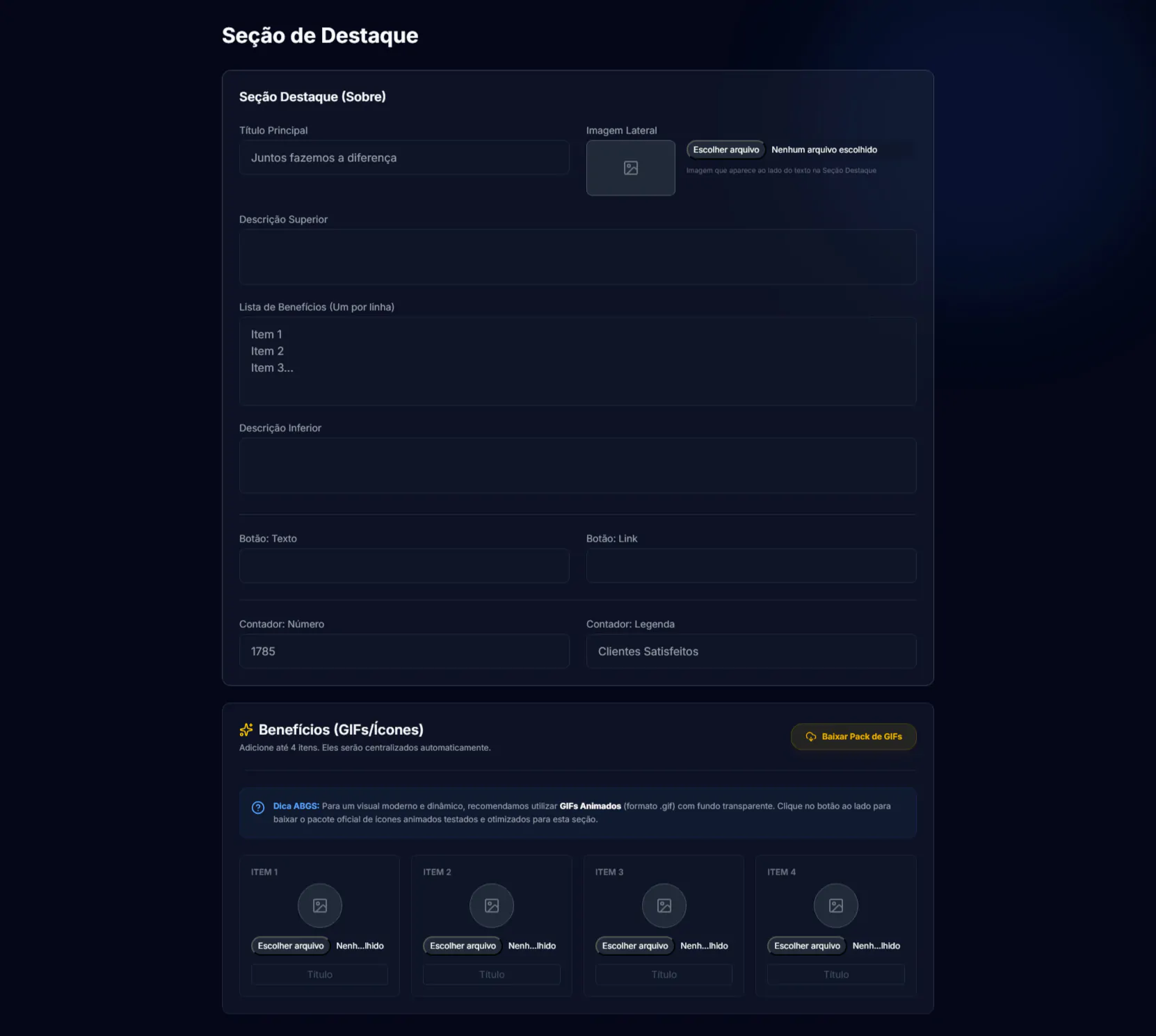1156x1036 pixels.
Task: Focus the Título Principal input field
Action: [x=404, y=158]
